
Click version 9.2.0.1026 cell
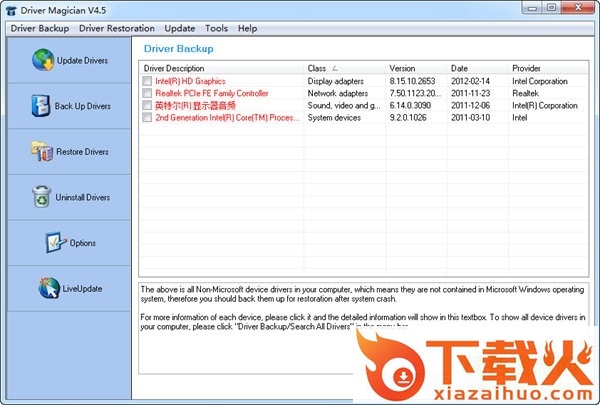pyautogui.click(x=408, y=118)
